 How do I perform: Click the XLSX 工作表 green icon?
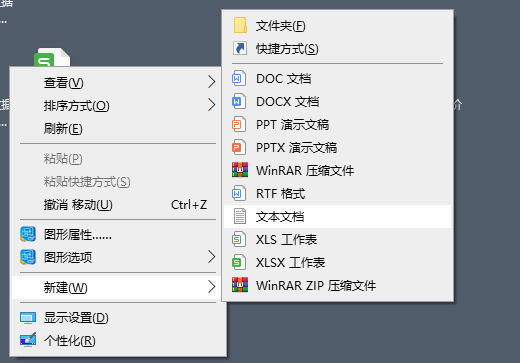(239, 262)
